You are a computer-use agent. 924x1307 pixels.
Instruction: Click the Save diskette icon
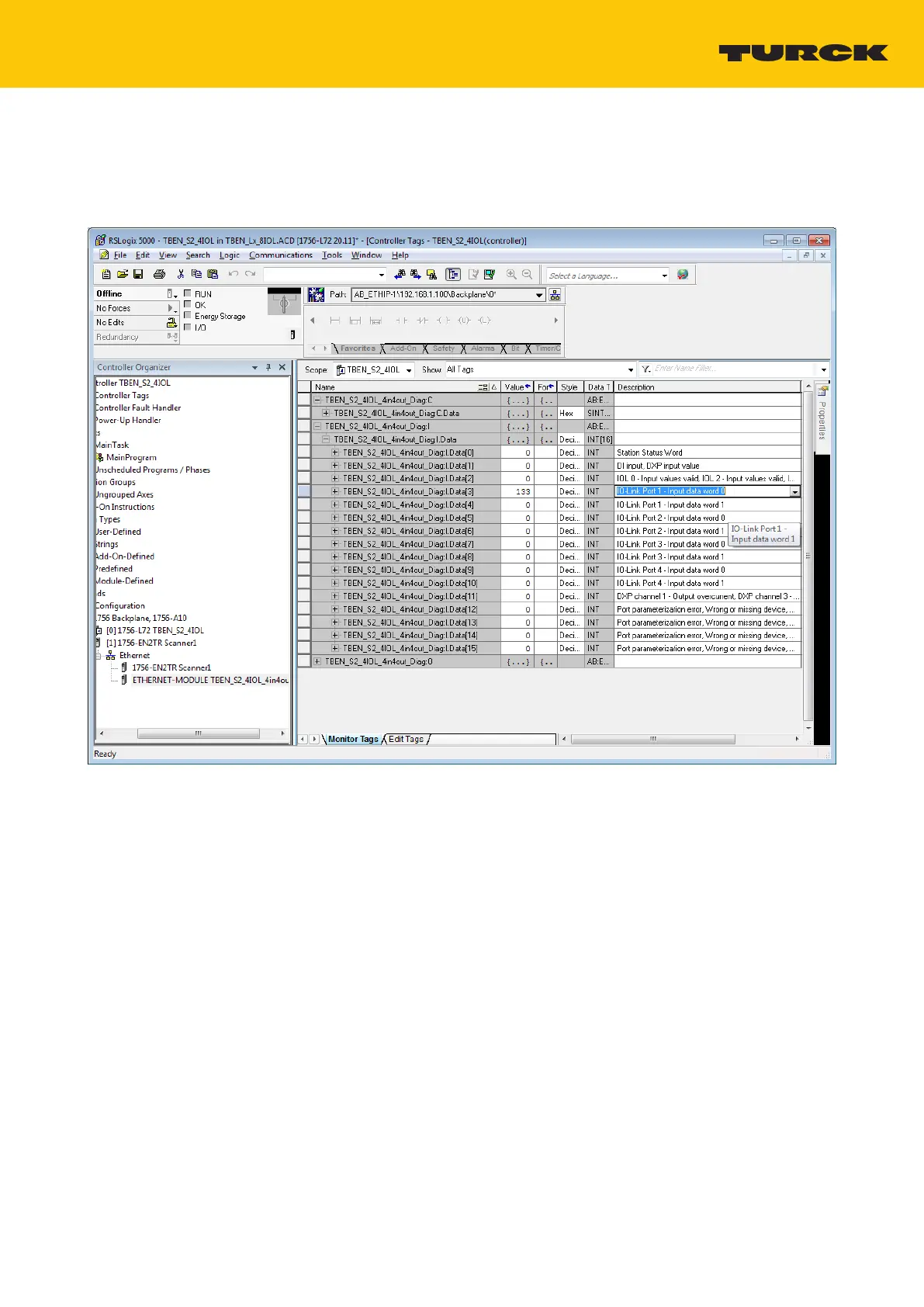point(138,274)
